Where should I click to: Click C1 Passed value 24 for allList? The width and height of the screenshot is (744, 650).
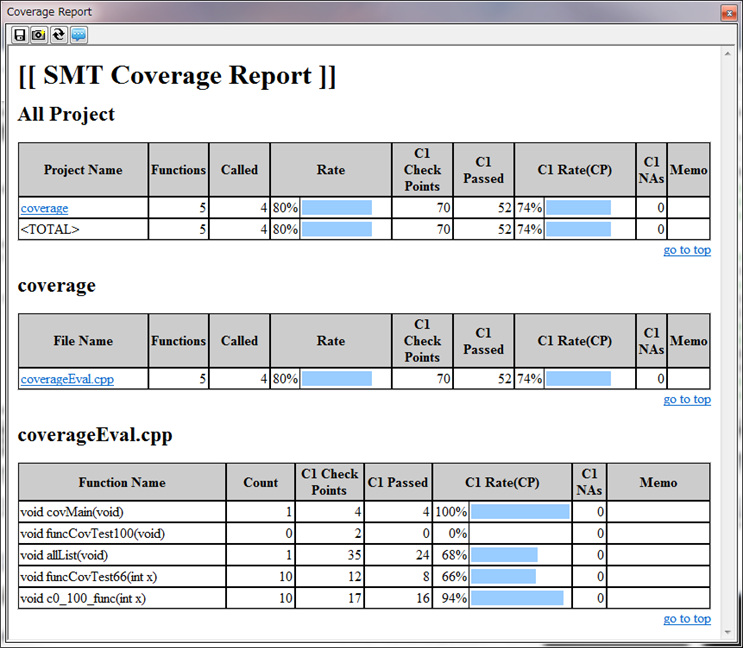click(422, 555)
